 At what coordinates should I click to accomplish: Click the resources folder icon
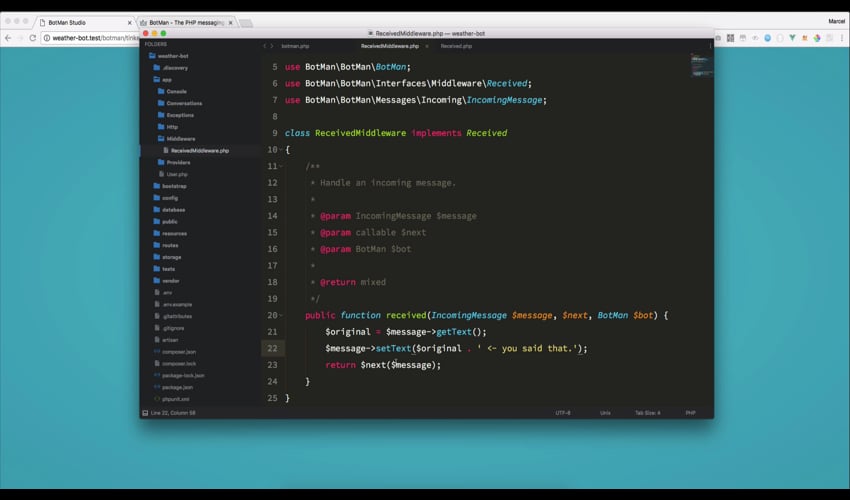pos(157,233)
